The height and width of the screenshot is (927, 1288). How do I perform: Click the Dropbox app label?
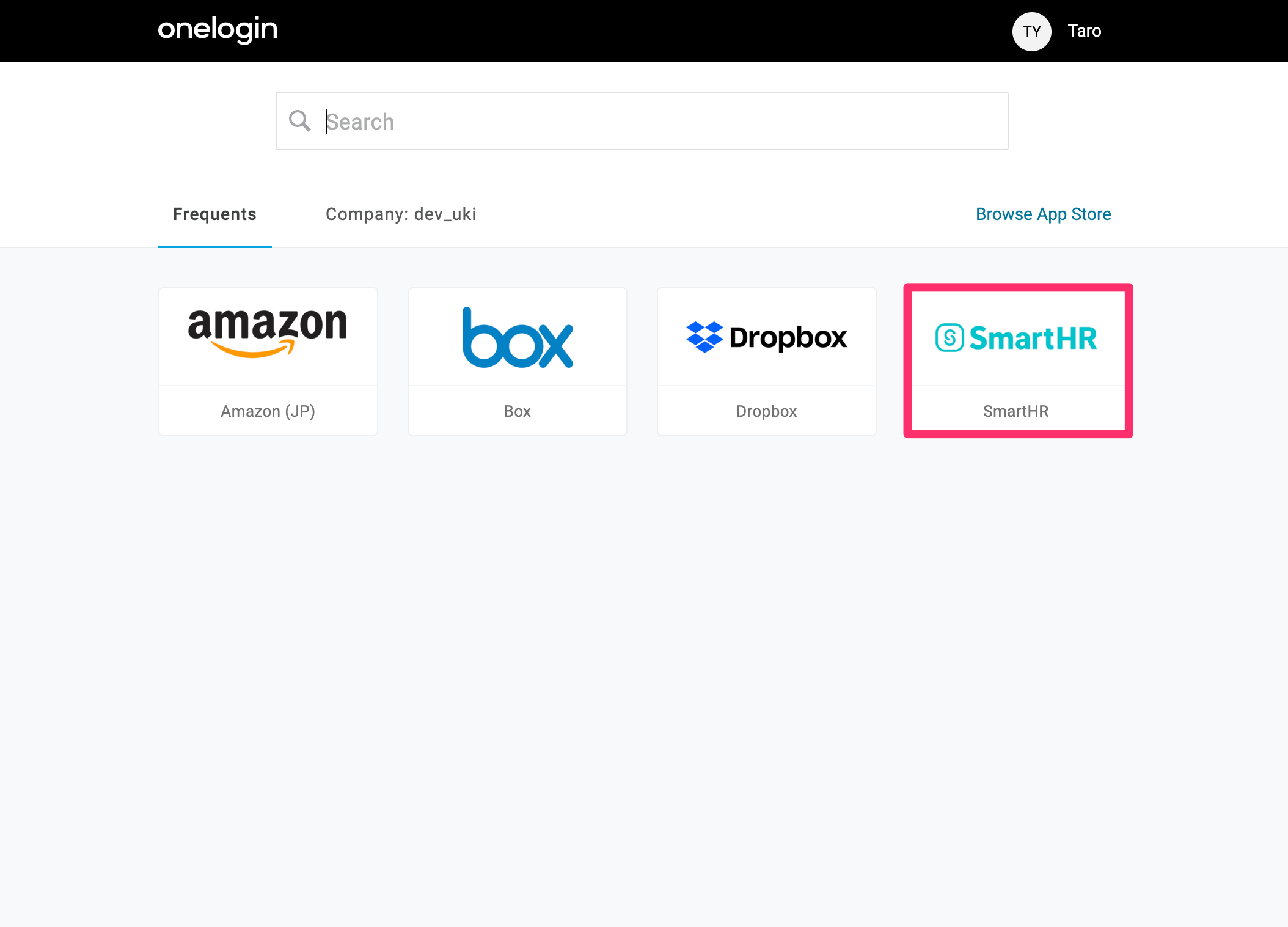point(767,411)
